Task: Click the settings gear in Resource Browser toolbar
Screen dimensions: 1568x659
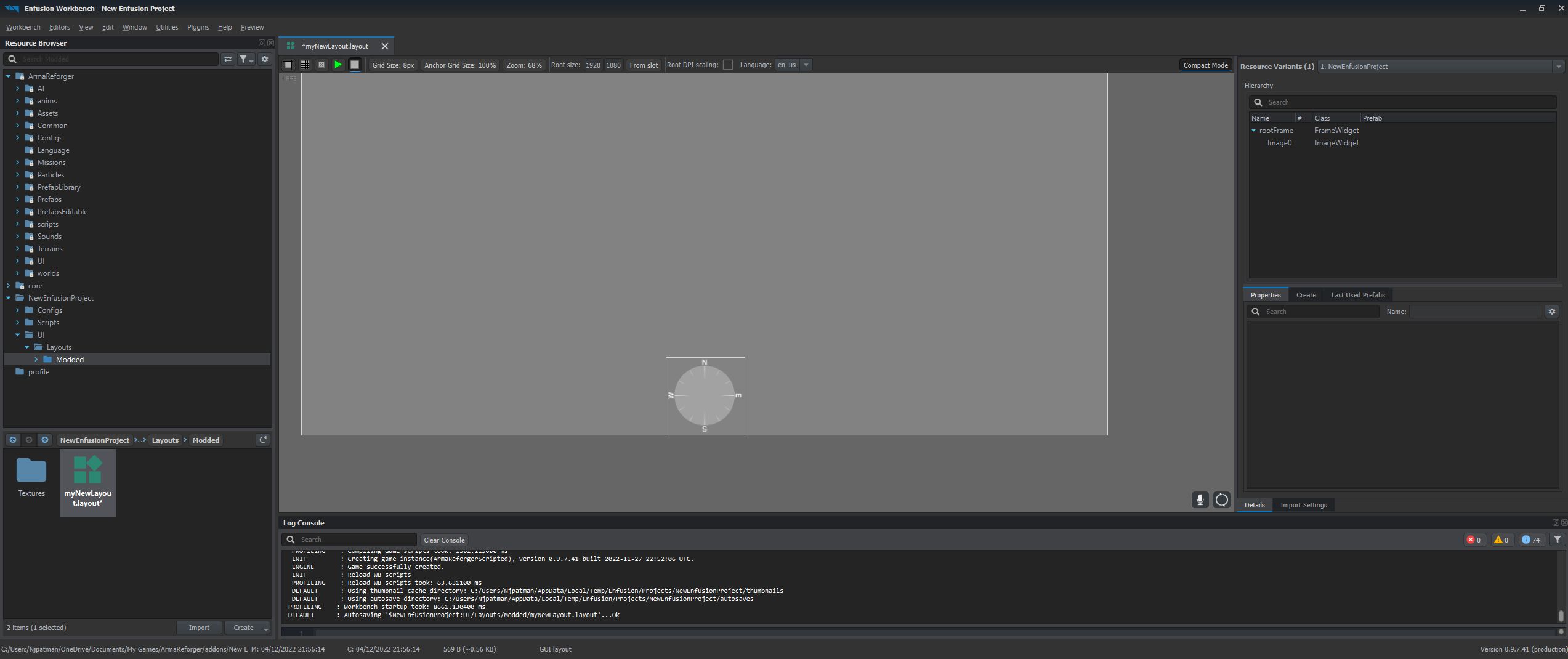Action: [x=264, y=59]
